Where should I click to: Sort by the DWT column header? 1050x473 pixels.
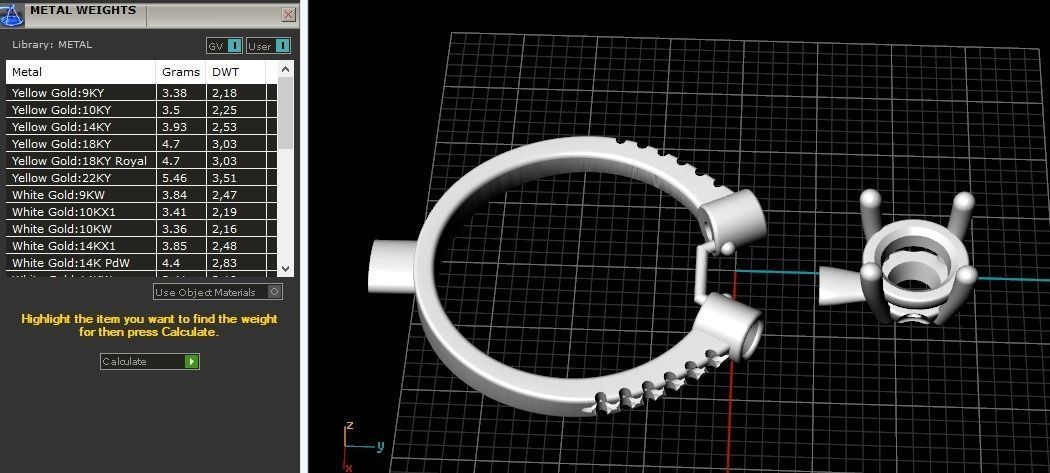(x=236, y=72)
